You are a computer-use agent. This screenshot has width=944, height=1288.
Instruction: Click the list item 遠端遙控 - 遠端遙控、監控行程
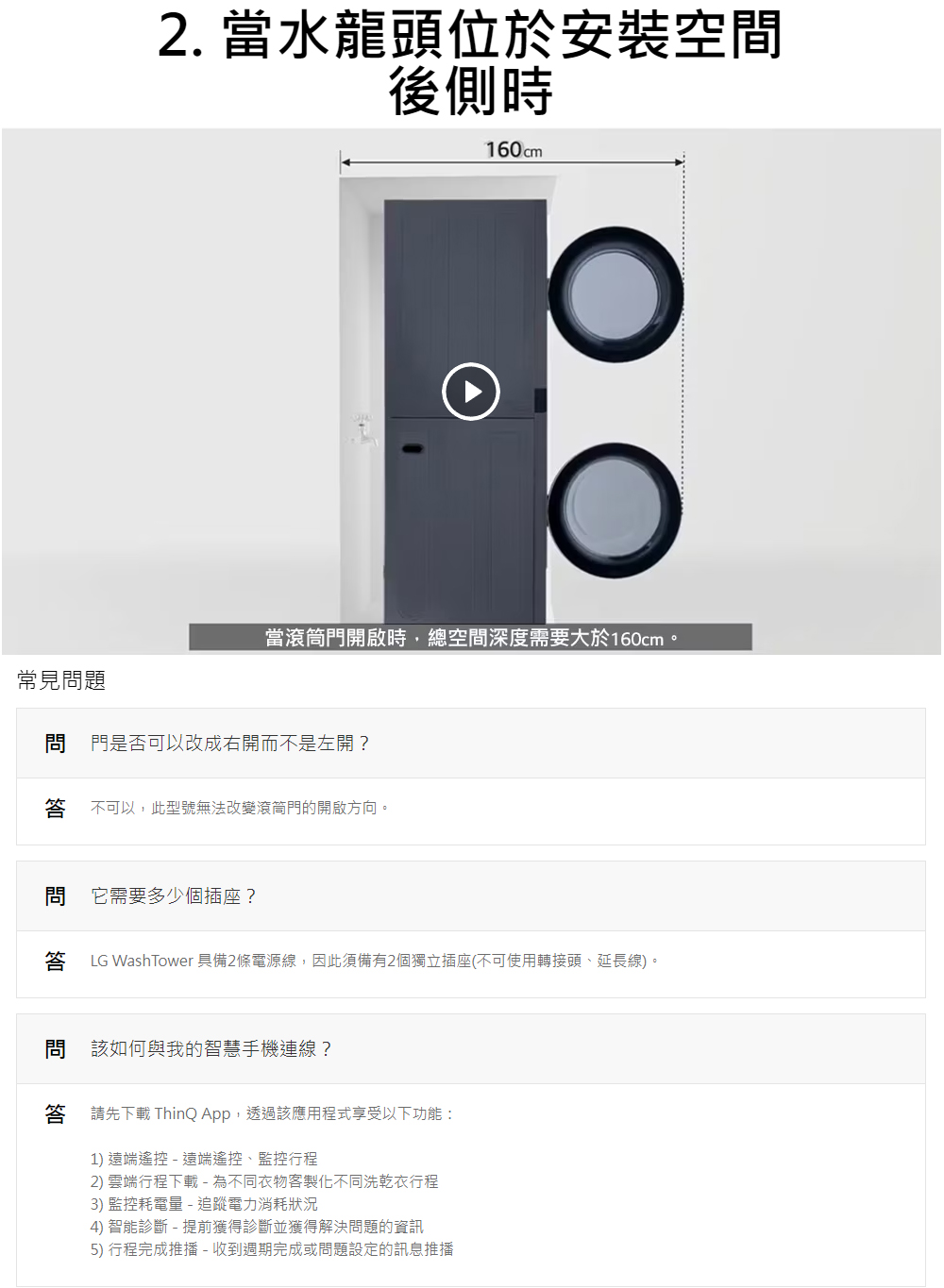point(204,1159)
